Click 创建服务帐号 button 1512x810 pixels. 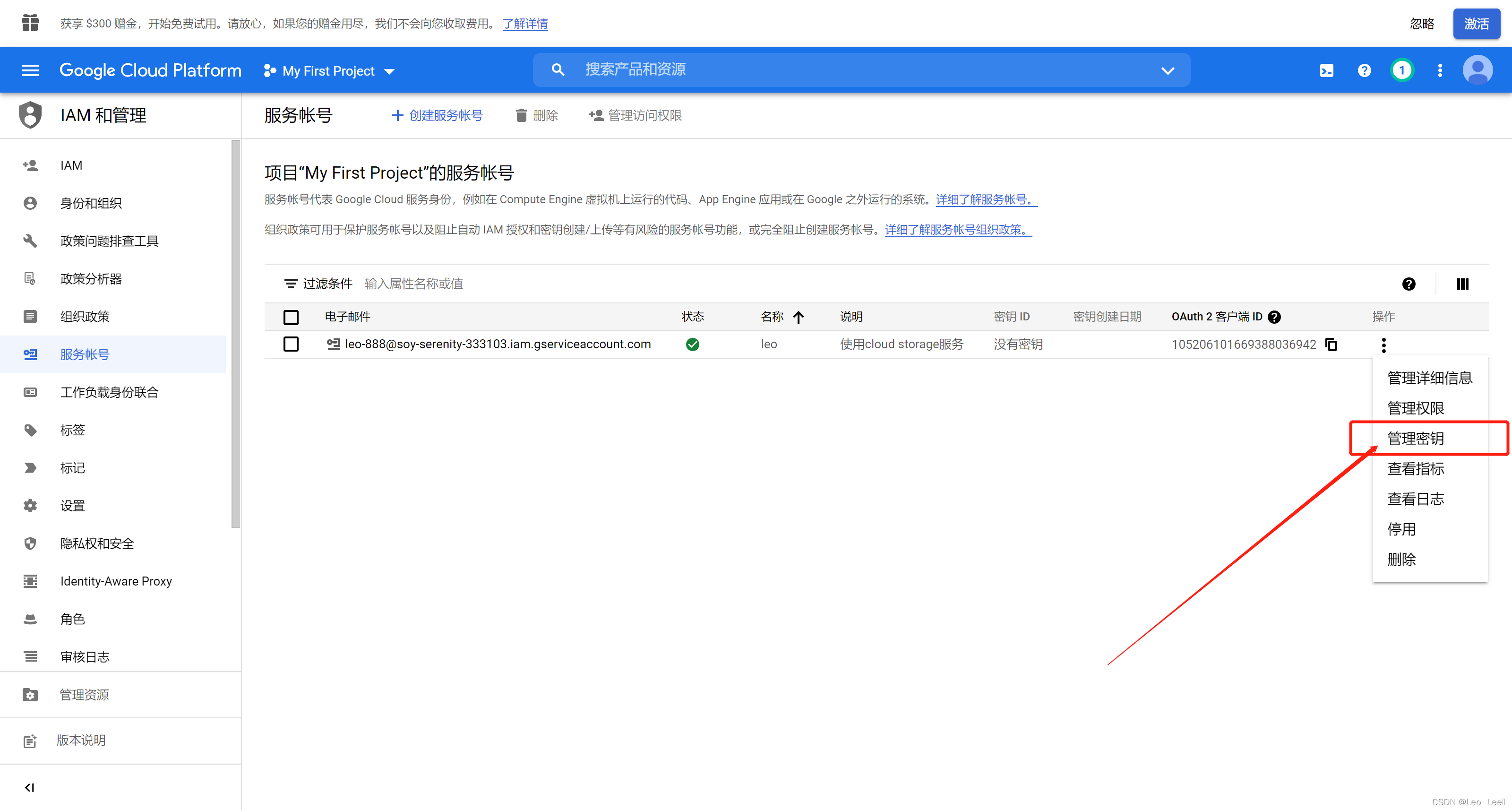437,116
